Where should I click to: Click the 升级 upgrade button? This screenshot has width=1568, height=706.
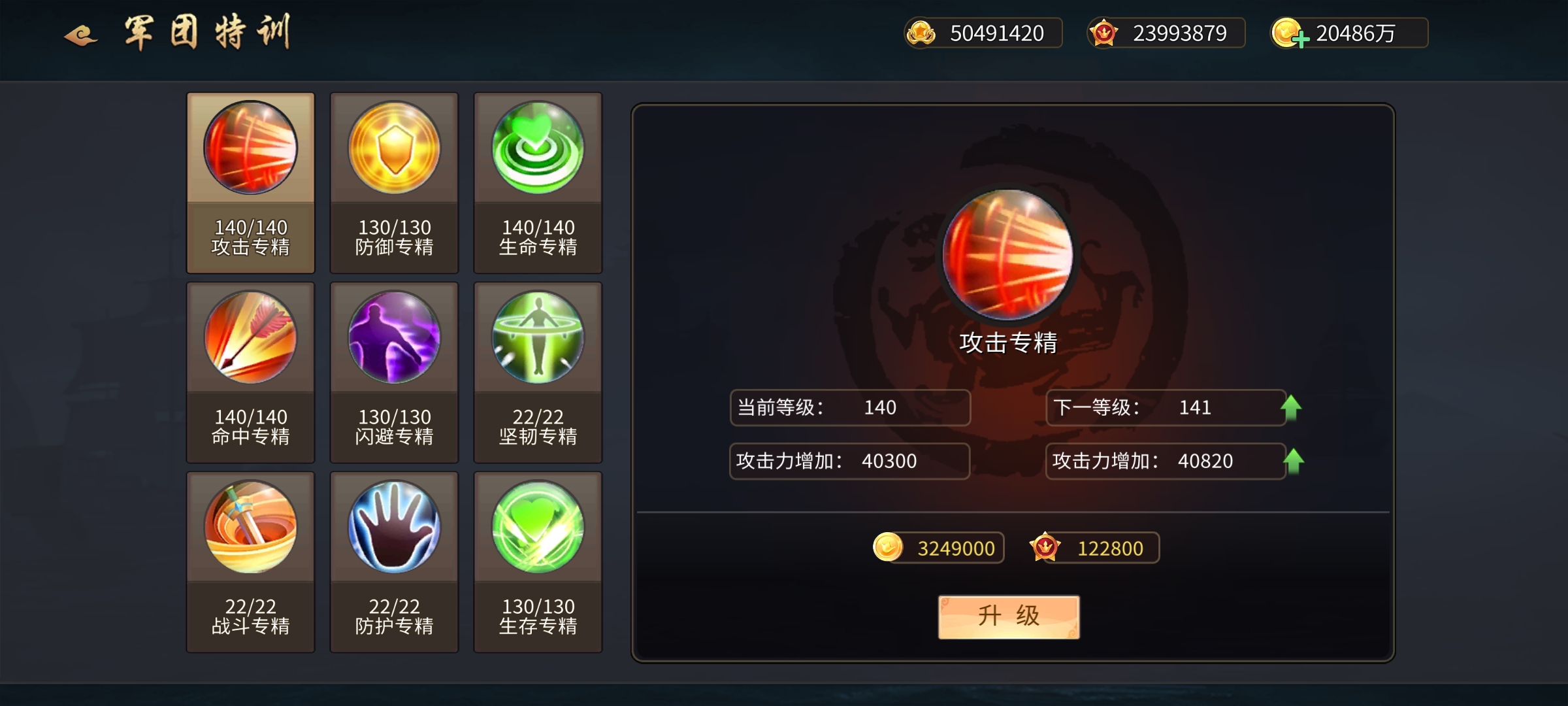click(1009, 616)
